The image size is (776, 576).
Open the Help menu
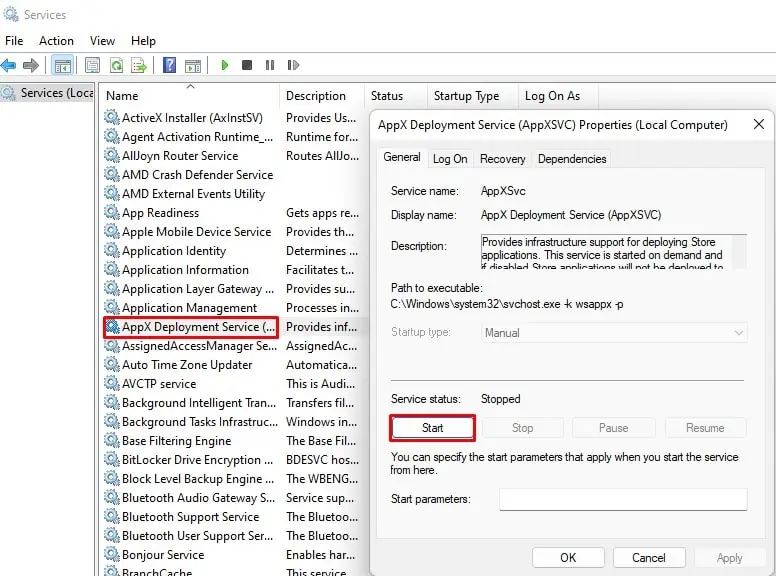[144, 41]
